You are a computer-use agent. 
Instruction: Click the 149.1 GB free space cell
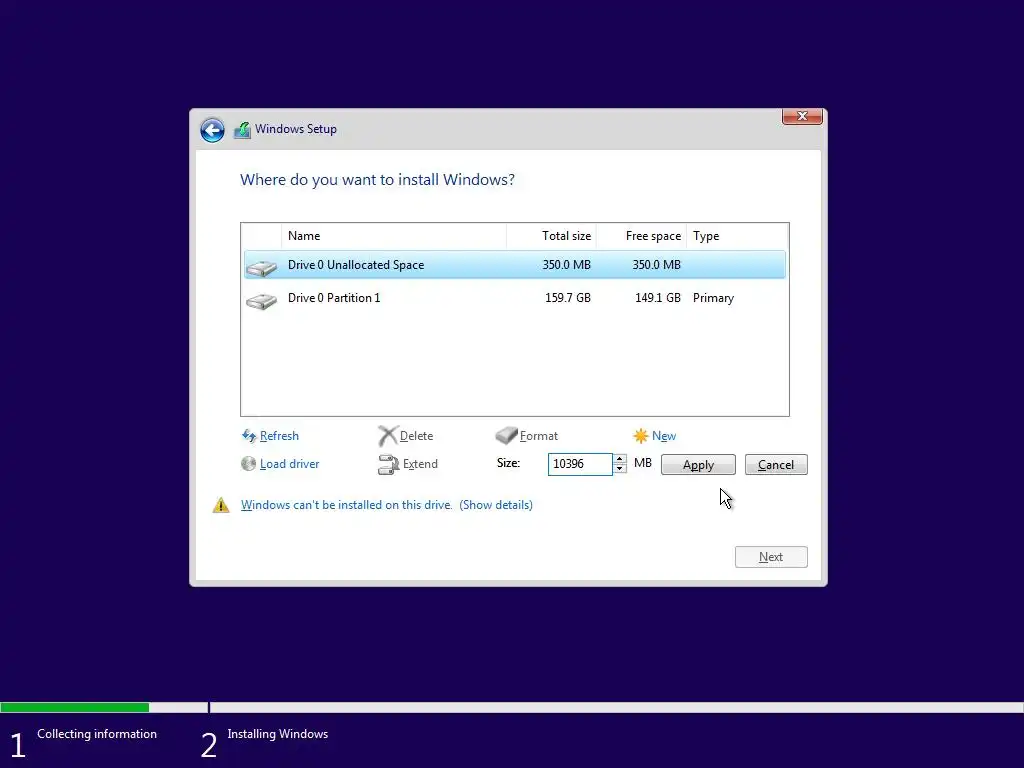tap(658, 298)
